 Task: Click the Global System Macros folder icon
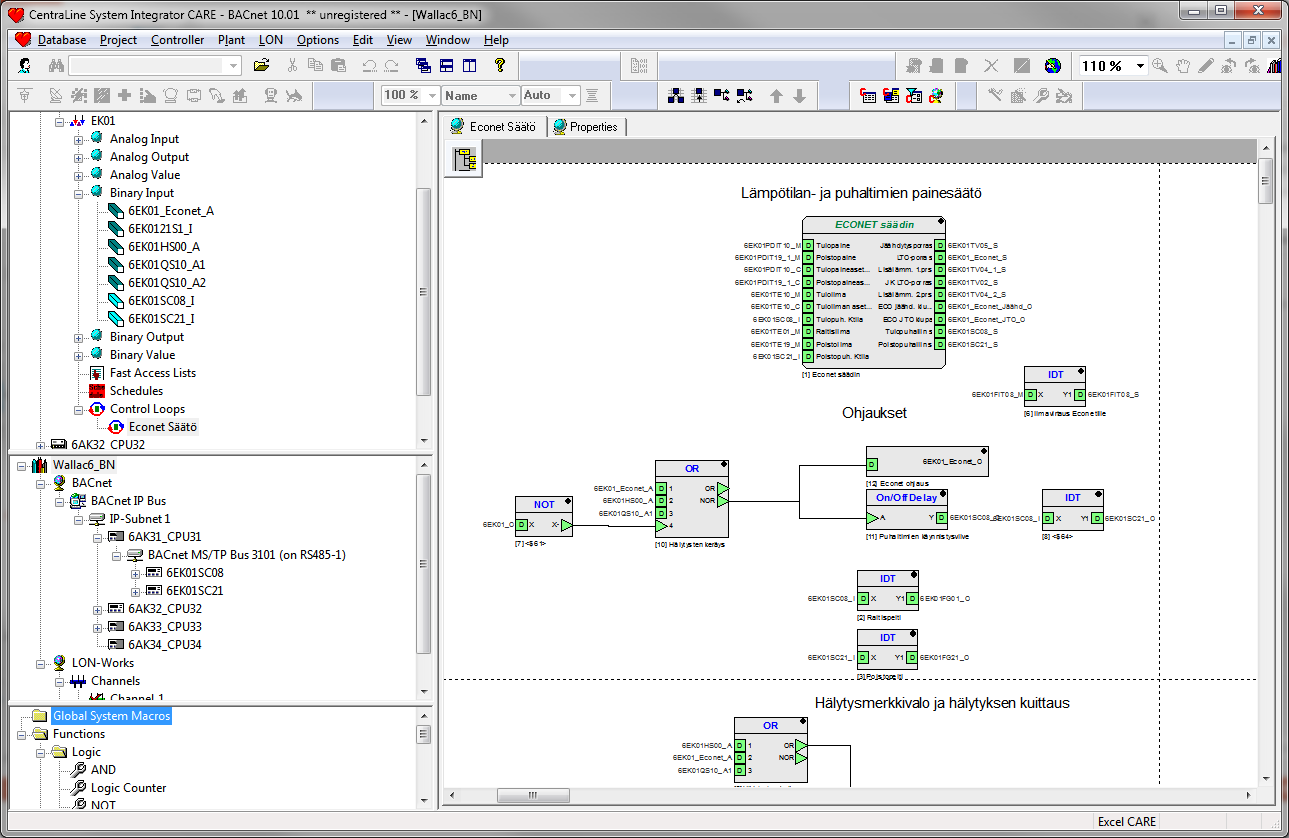[39, 716]
